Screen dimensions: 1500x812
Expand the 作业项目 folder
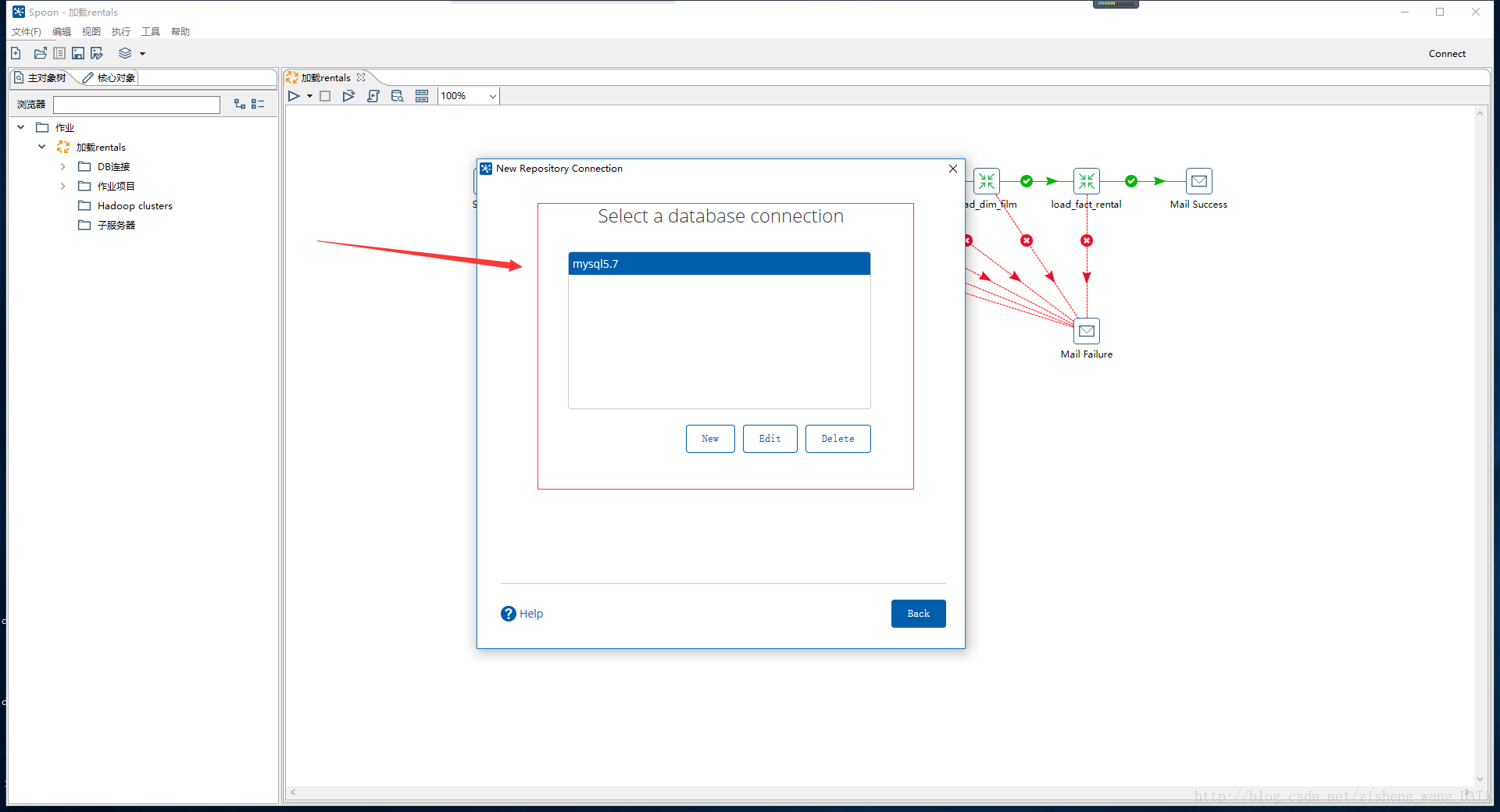coord(63,186)
